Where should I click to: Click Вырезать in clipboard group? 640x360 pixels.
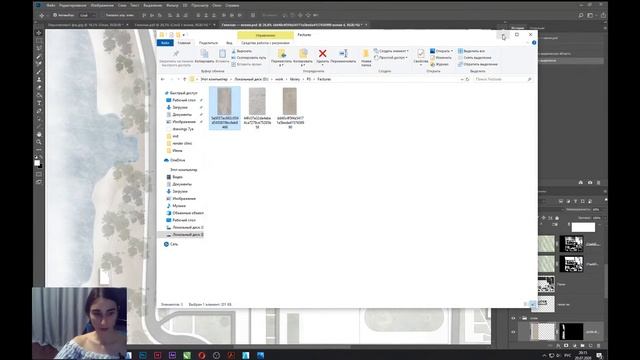[242, 51]
